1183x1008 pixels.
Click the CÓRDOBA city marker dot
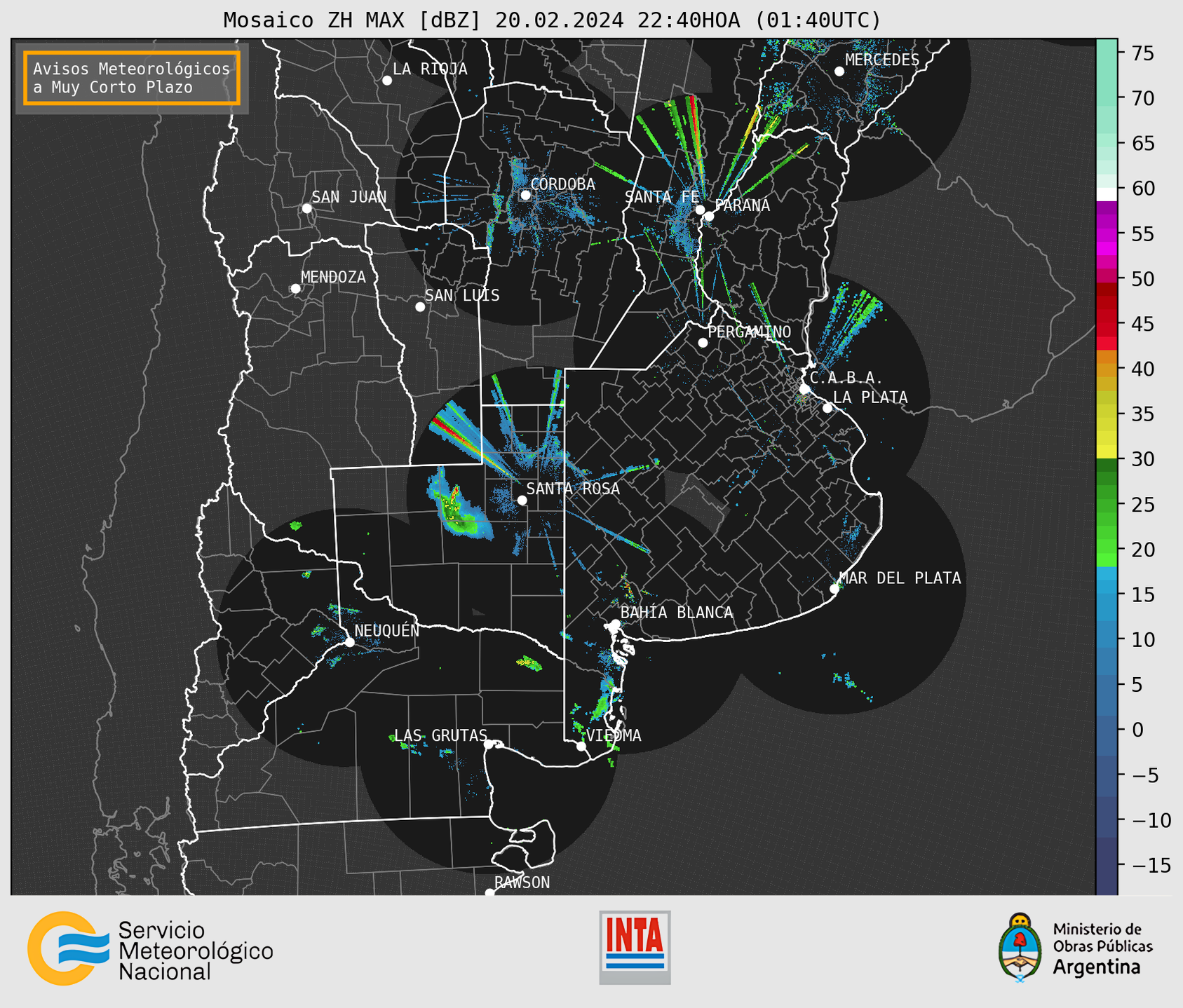coord(525,195)
